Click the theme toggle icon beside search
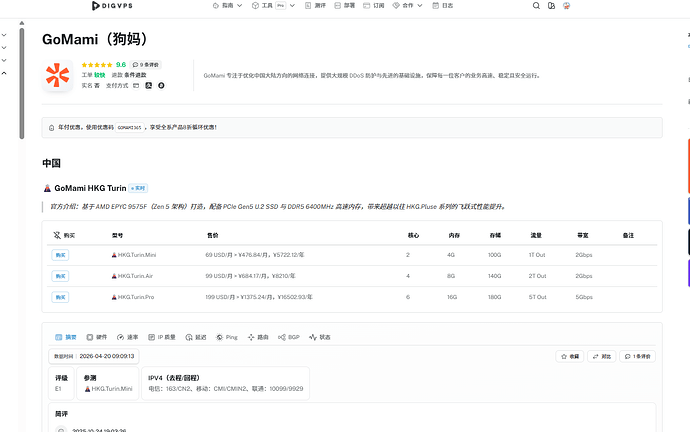Image resolution: width=690 pixels, height=432 pixels. tap(551, 6)
